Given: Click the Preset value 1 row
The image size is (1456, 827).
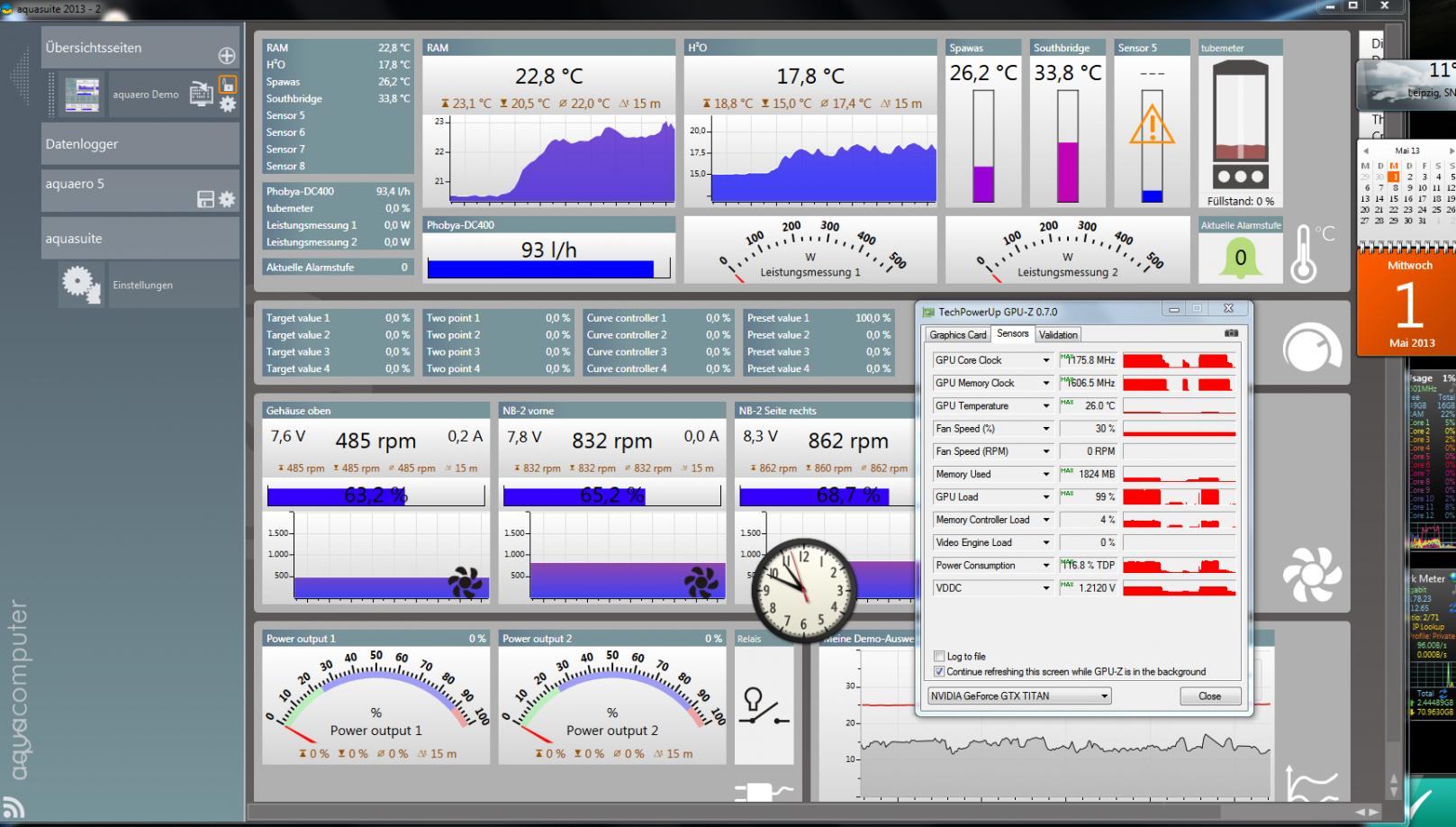Looking at the screenshot, I should click(x=818, y=318).
